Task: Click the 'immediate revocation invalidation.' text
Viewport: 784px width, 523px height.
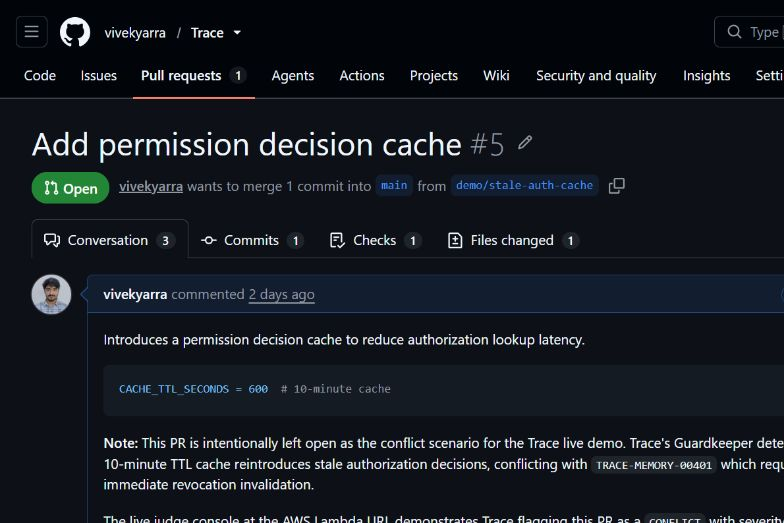Action: [208, 484]
